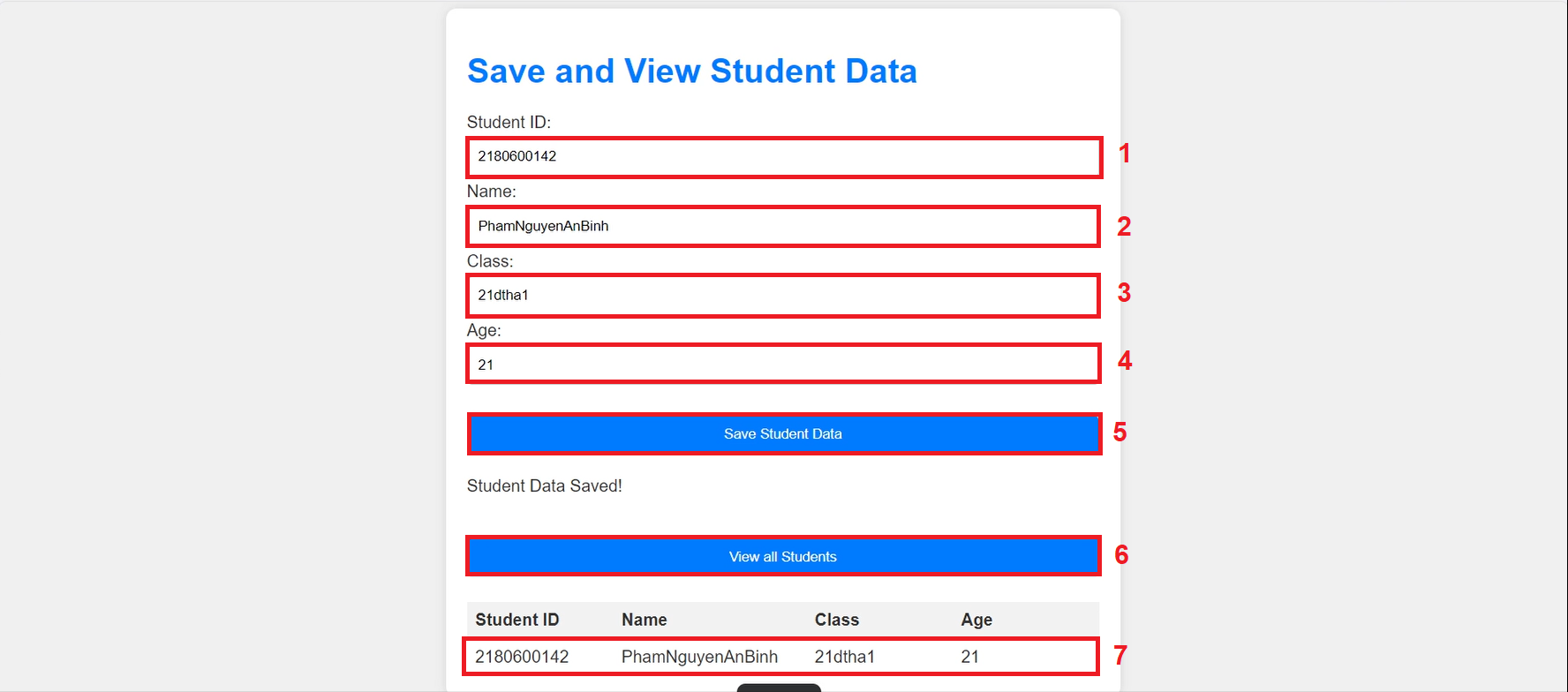Click the age value 21 in table row
Viewport: 1568px width, 692px height.
click(x=970, y=657)
